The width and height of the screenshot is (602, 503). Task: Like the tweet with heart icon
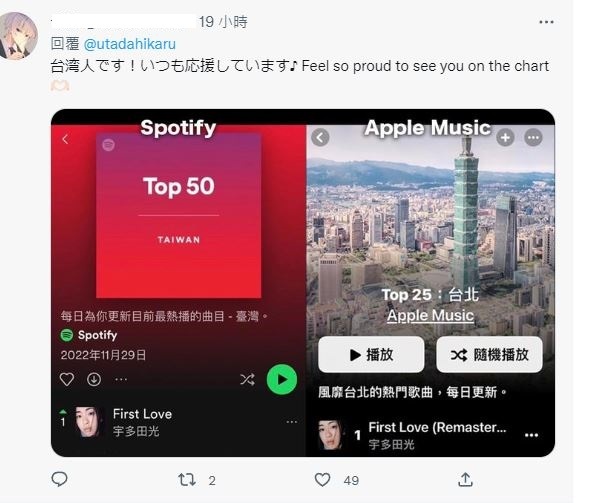pyautogui.click(x=322, y=480)
